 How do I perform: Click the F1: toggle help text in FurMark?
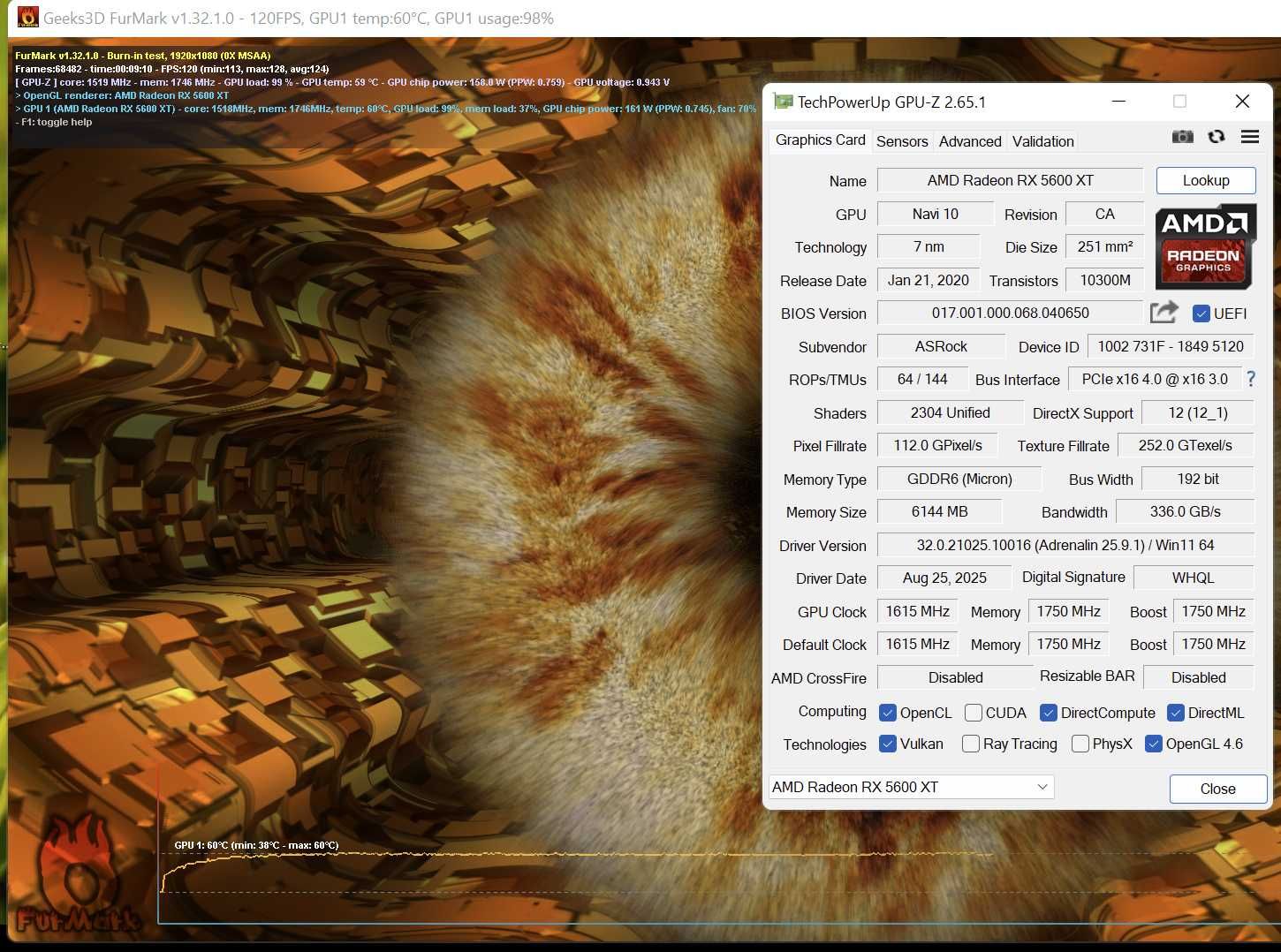(54, 122)
